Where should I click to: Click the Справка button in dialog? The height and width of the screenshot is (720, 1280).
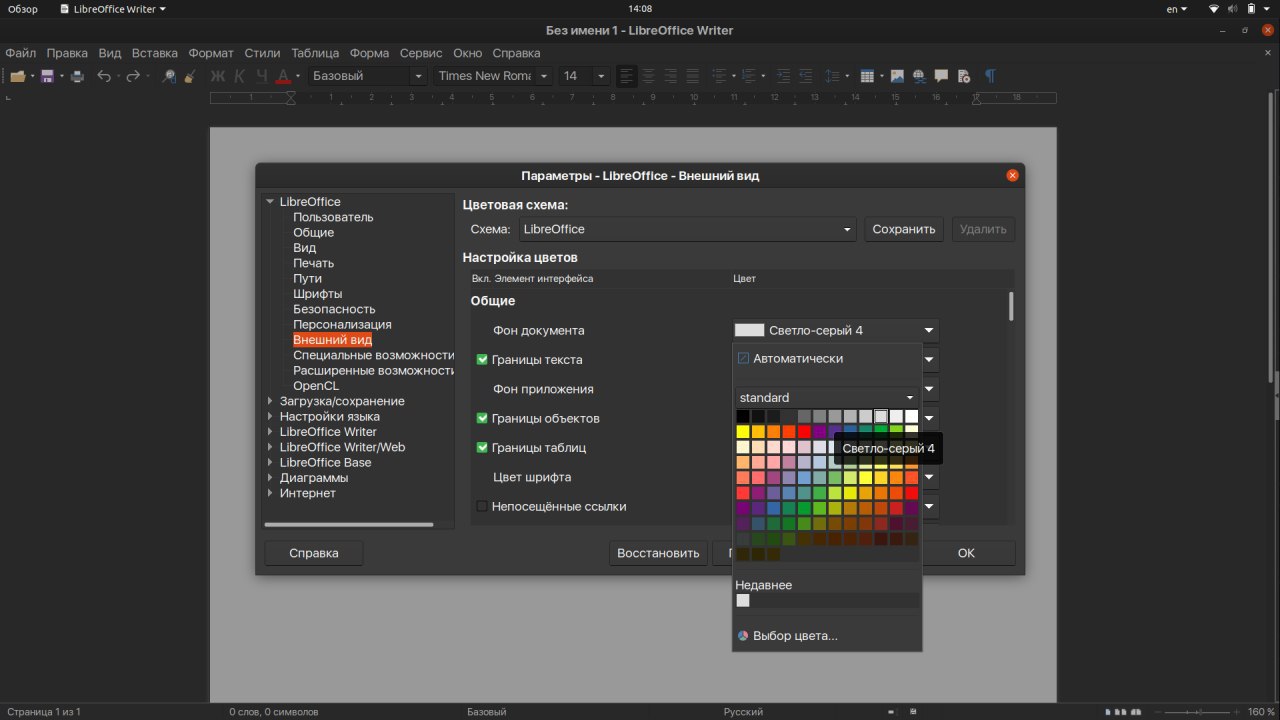[x=314, y=553]
